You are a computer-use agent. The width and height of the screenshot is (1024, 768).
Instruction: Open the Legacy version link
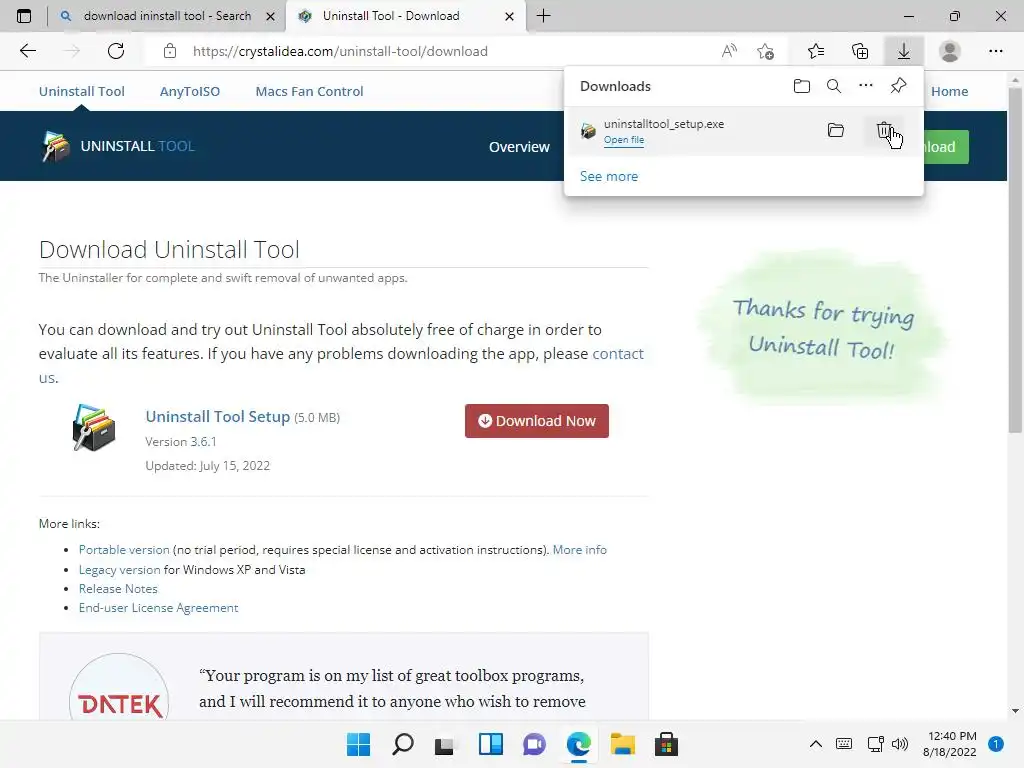(120, 569)
